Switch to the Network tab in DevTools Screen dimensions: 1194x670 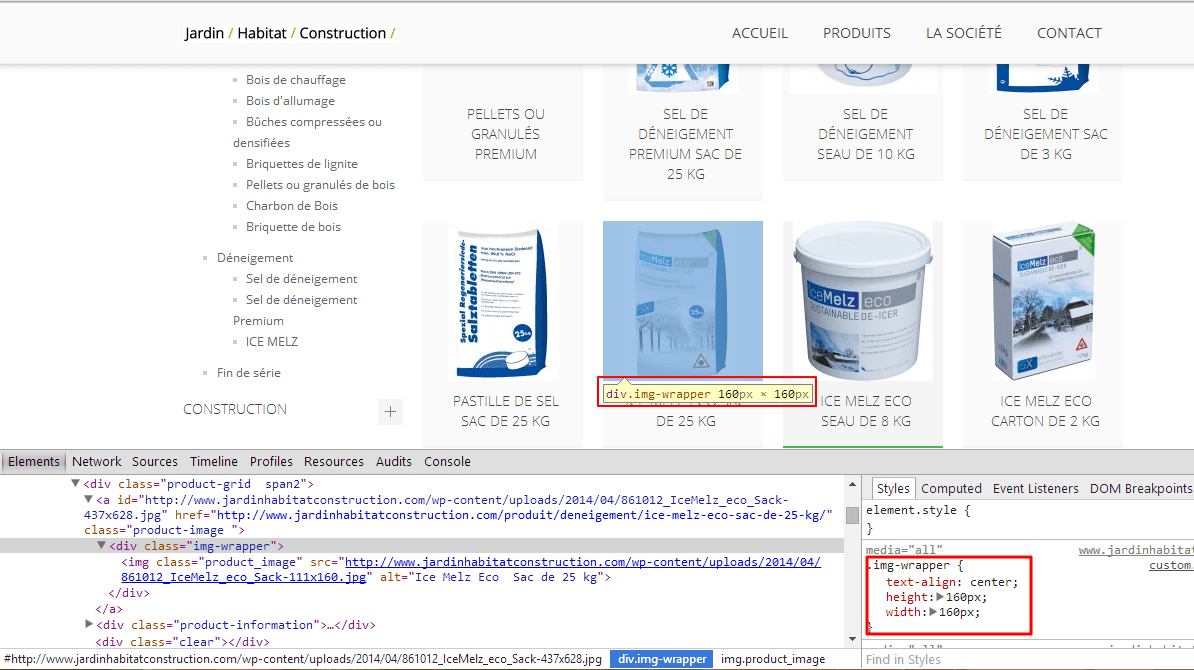(x=96, y=462)
